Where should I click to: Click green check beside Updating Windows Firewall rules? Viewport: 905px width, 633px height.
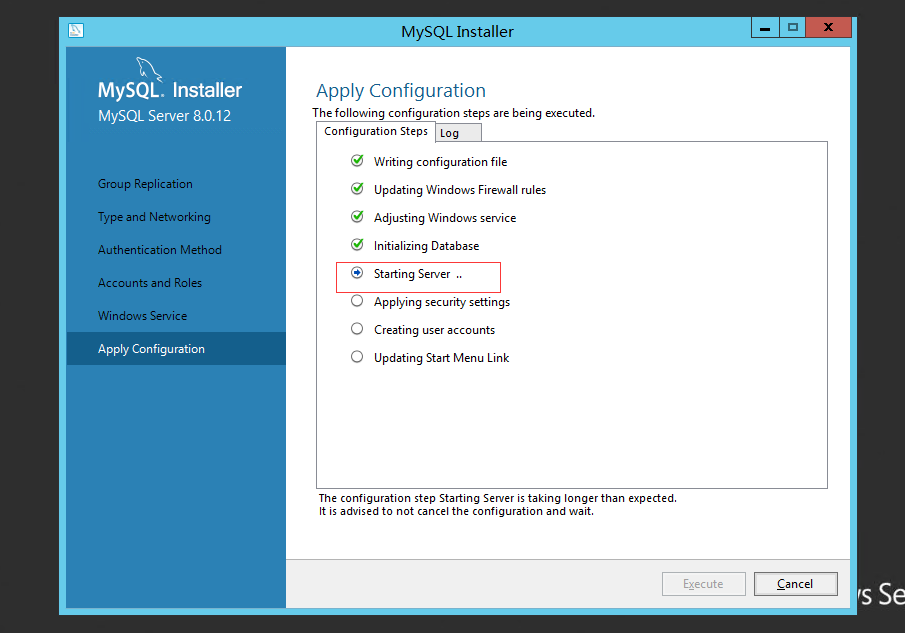tap(357, 188)
